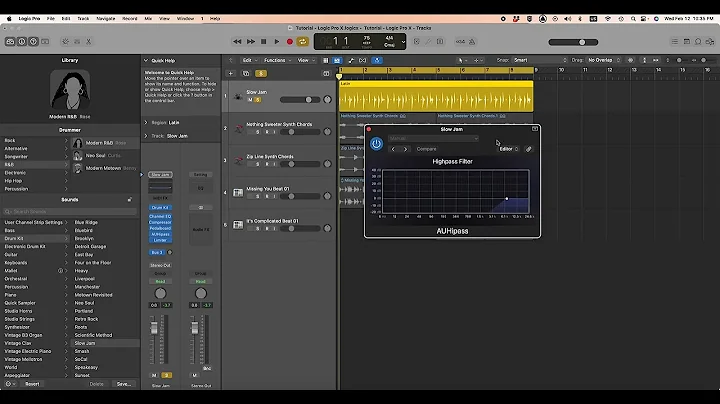Click the Search Sounds field
720x404 pixels.
click(70, 212)
